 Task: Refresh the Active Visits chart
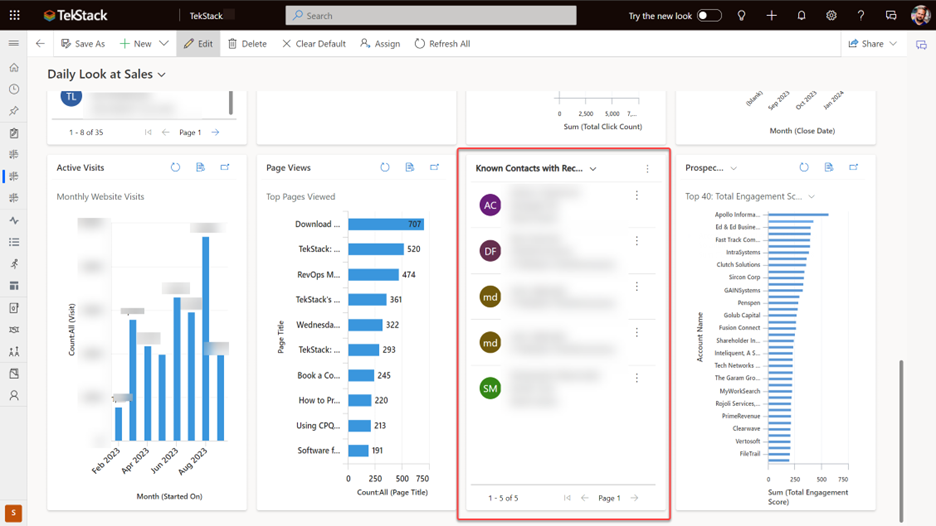point(175,167)
